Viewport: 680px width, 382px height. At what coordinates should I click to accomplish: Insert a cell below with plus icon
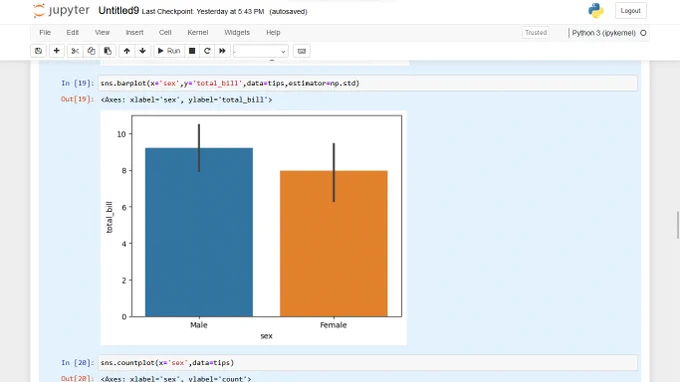click(x=56, y=51)
